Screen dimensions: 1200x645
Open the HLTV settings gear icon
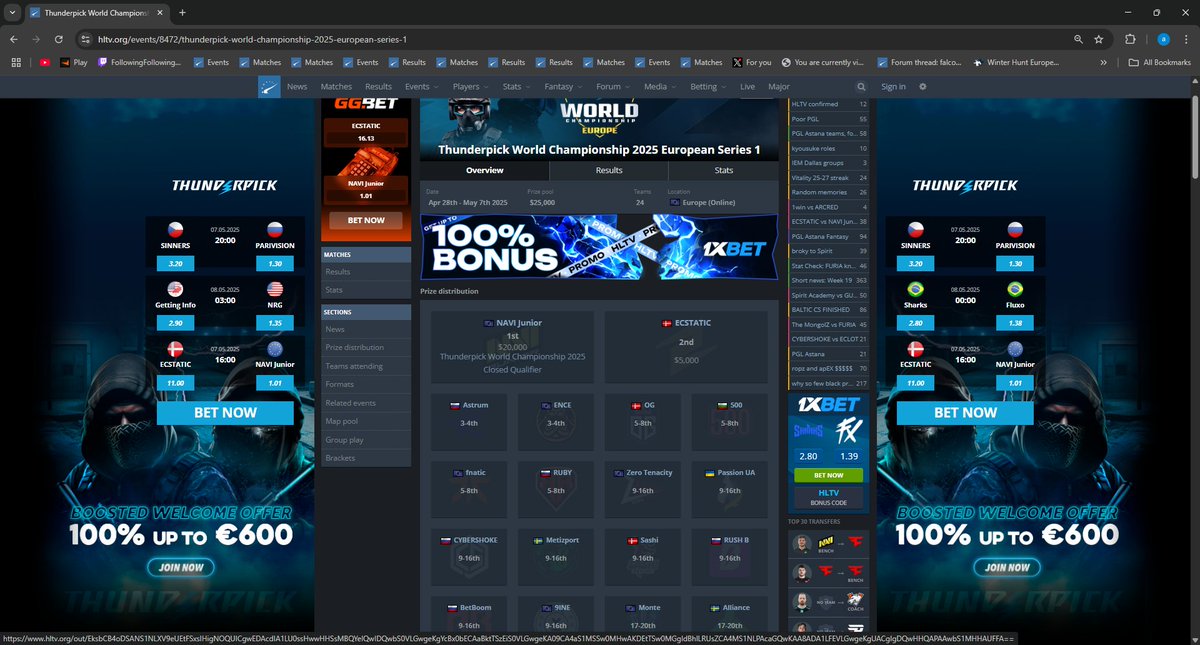pyautogui.click(x=923, y=87)
